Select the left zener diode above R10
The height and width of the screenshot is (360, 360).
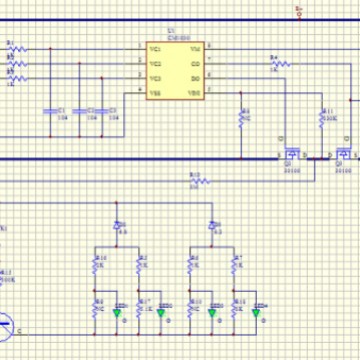click(x=116, y=225)
